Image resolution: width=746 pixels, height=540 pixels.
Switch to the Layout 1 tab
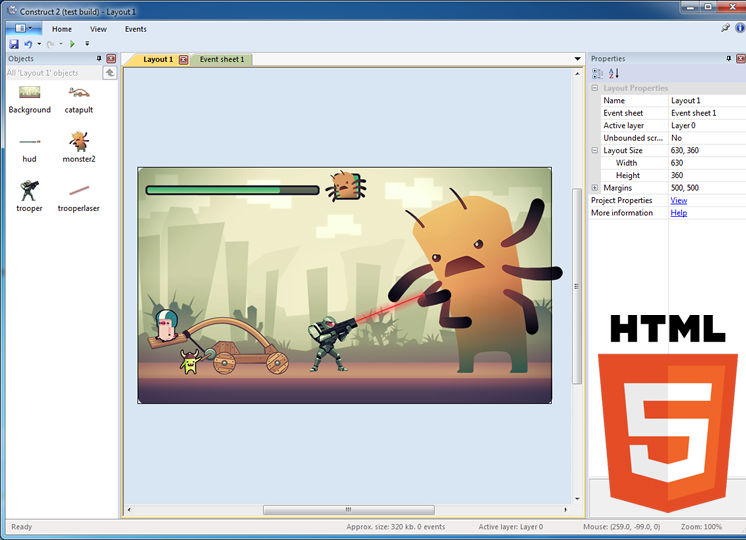click(x=158, y=59)
